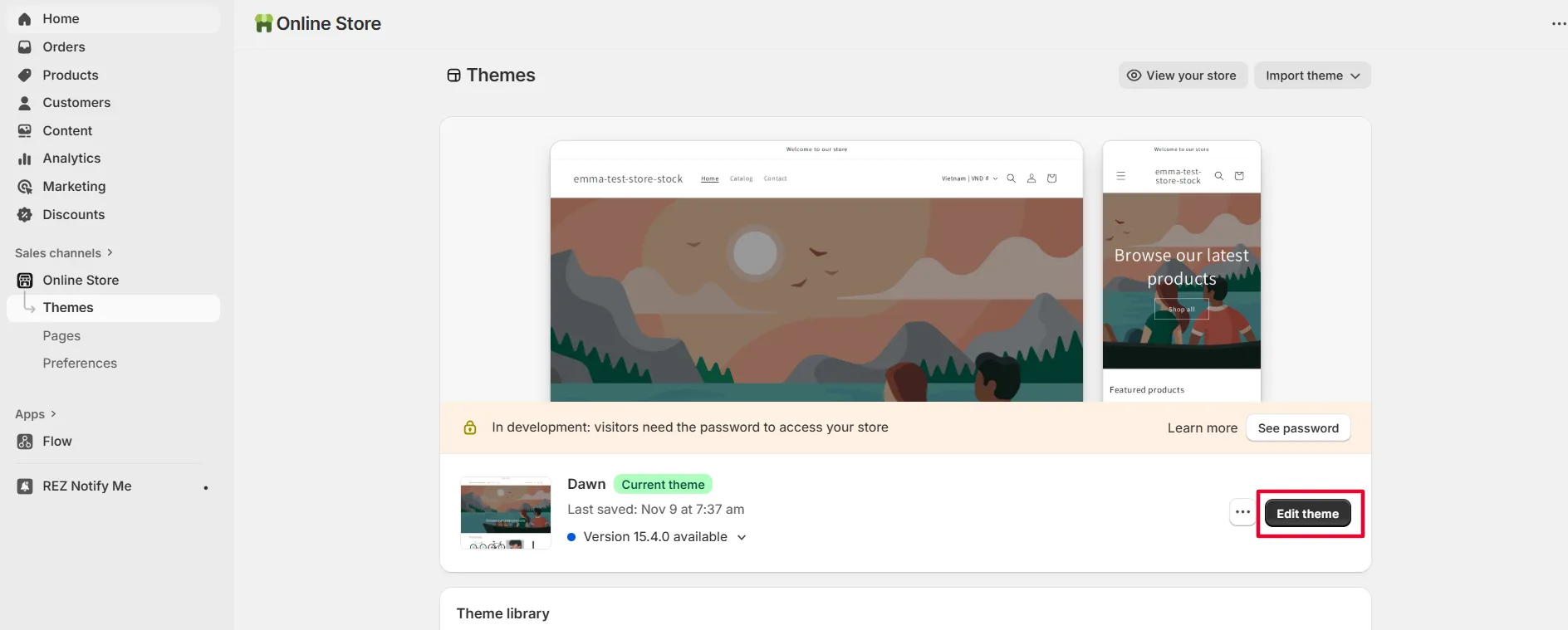Click the cart icon in the desktop theme preview

click(x=1051, y=178)
